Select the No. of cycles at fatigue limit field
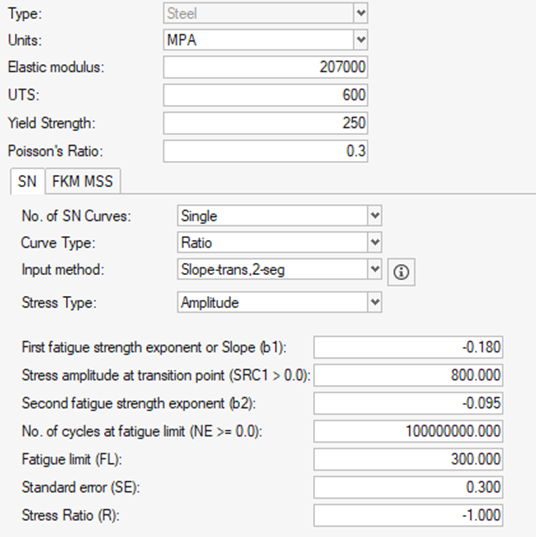The image size is (536, 537). [408, 431]
